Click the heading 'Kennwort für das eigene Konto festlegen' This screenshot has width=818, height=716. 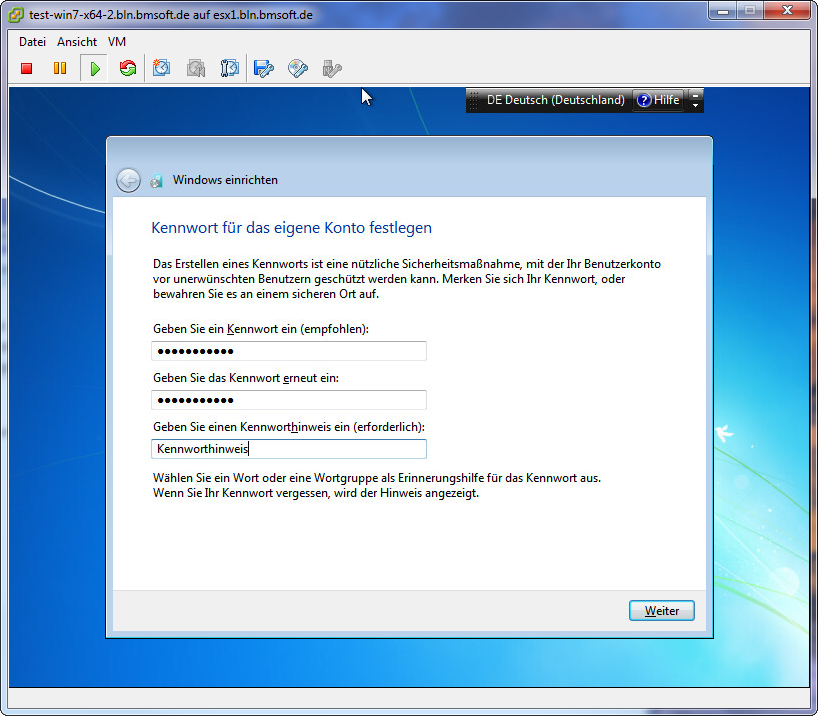click(x=292, y=228)
